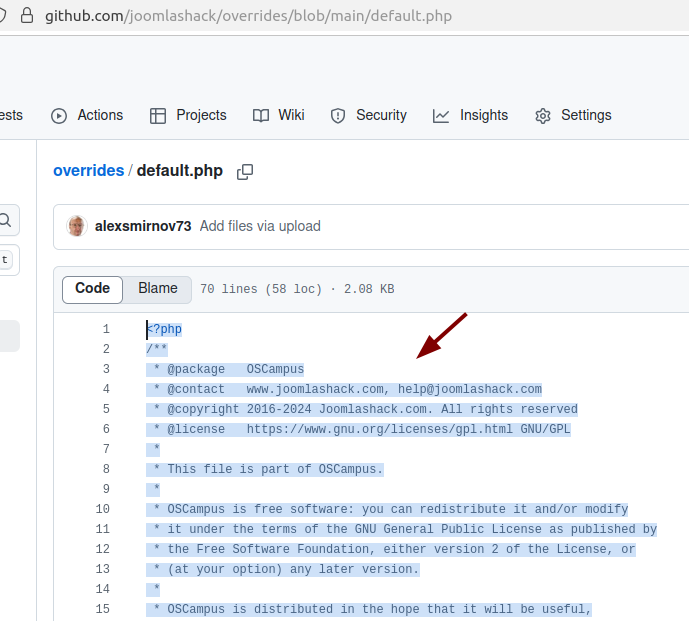689x621 pixels.
Task: Click alexsmirnov73 avatar image
Action: [x=77, y=226]
